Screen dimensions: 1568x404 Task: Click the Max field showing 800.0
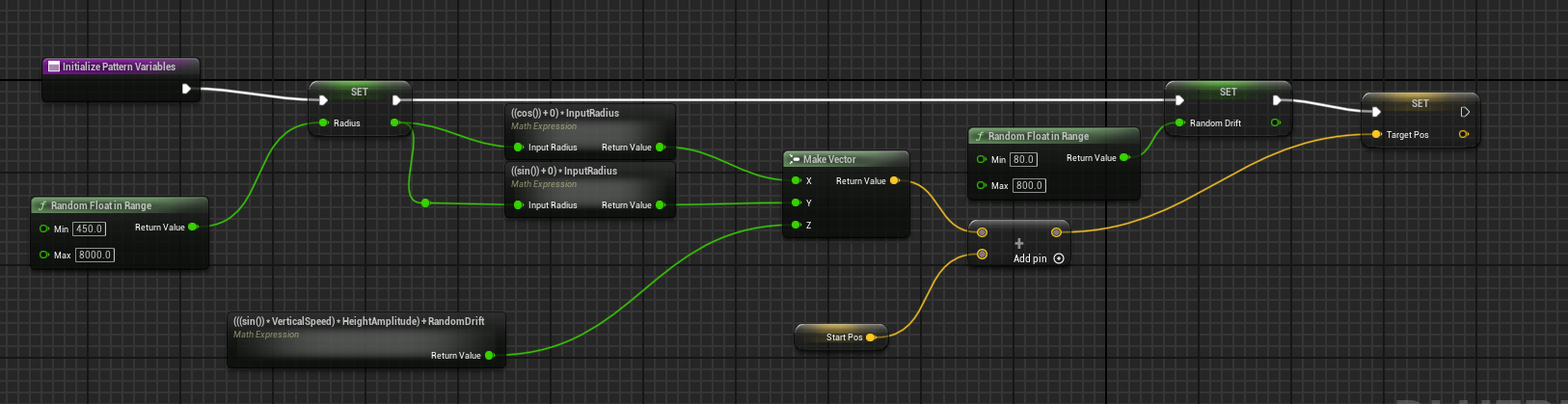pyautogui.click(x=1029, y=185)
